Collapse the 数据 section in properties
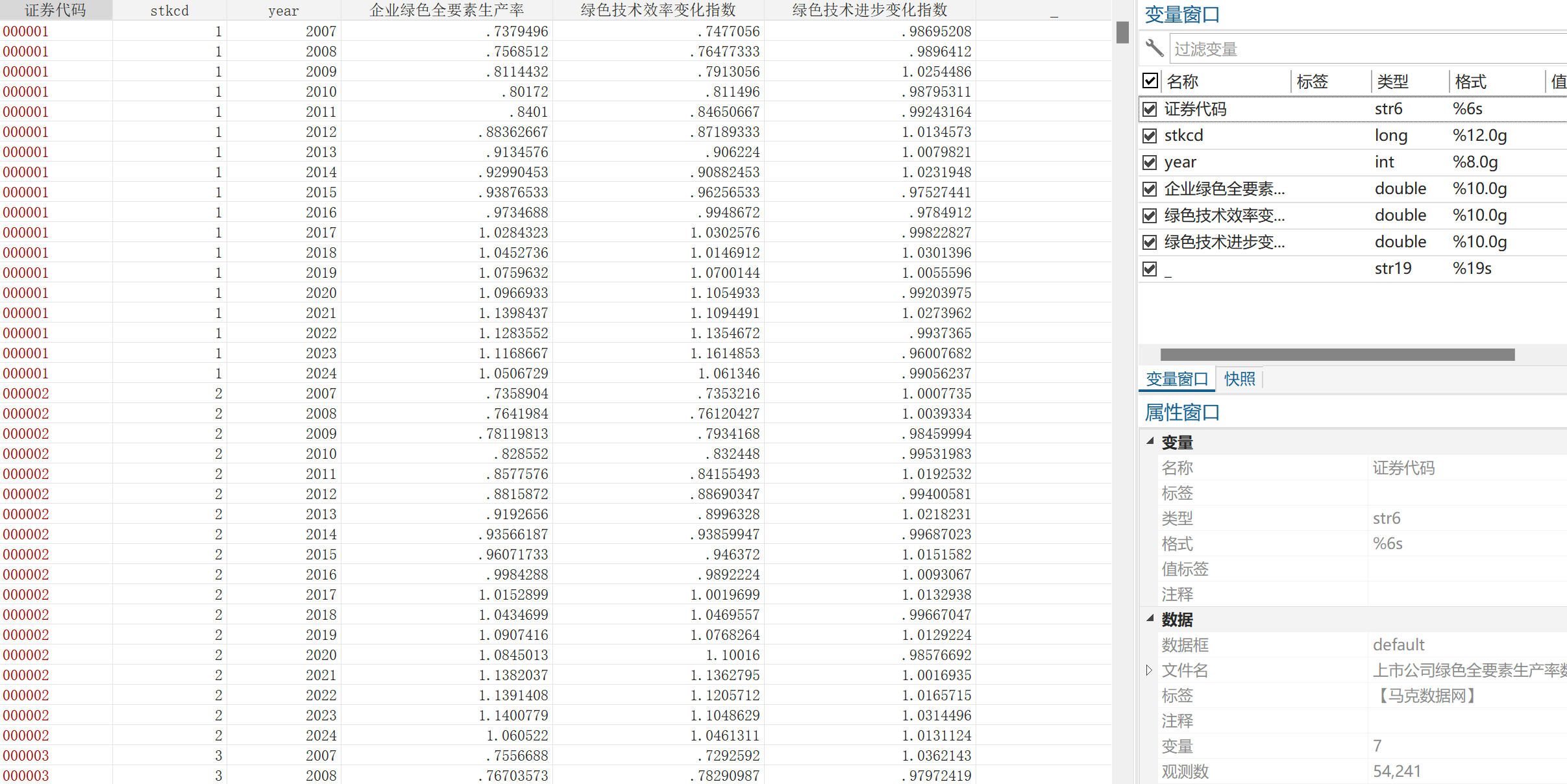 pyautogui.click(x=1150, y=619)
